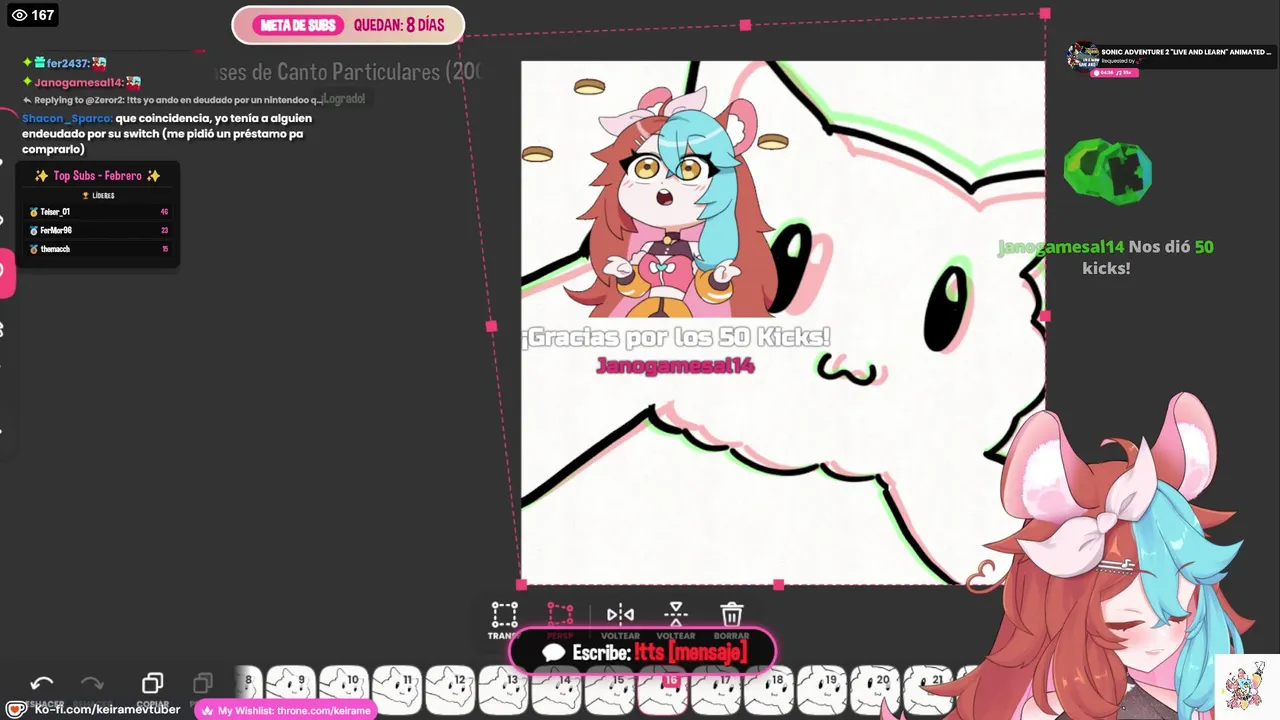Select frame 20 in the timeline

tap(874, 690)
